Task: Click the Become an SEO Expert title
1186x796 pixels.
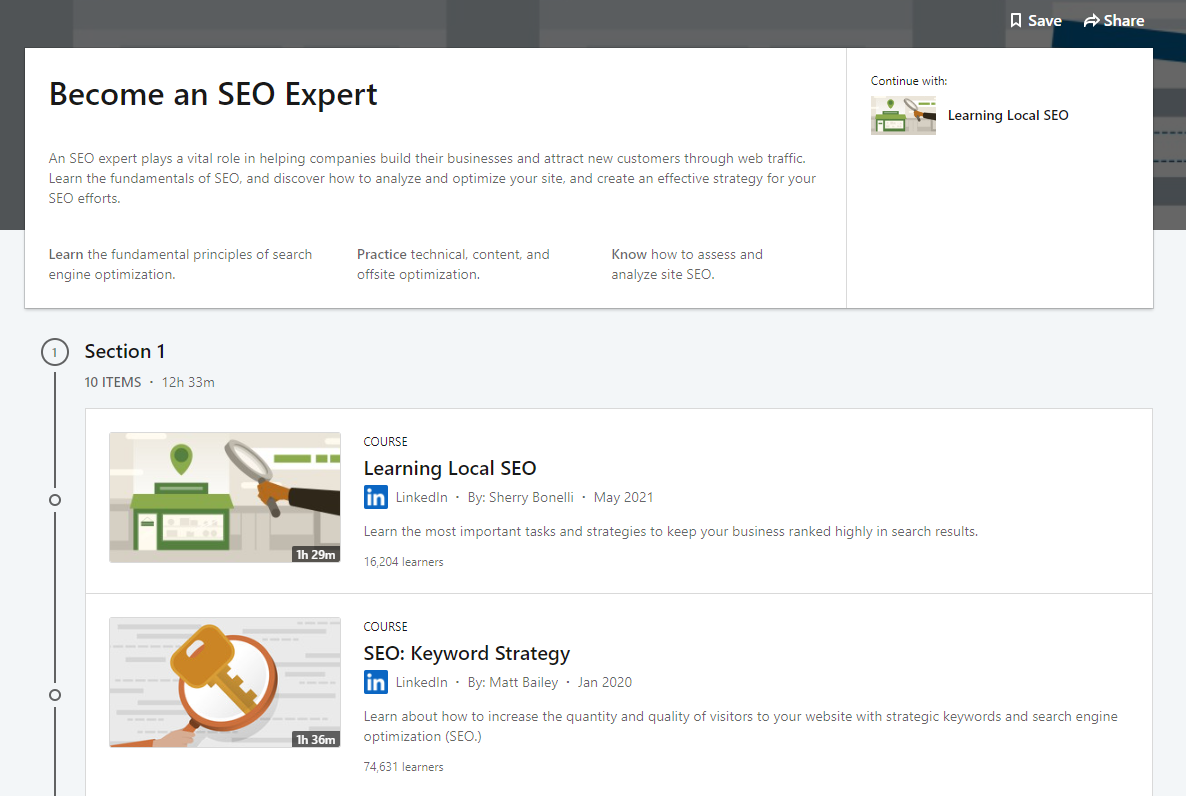Action: (x=213, y=95)
